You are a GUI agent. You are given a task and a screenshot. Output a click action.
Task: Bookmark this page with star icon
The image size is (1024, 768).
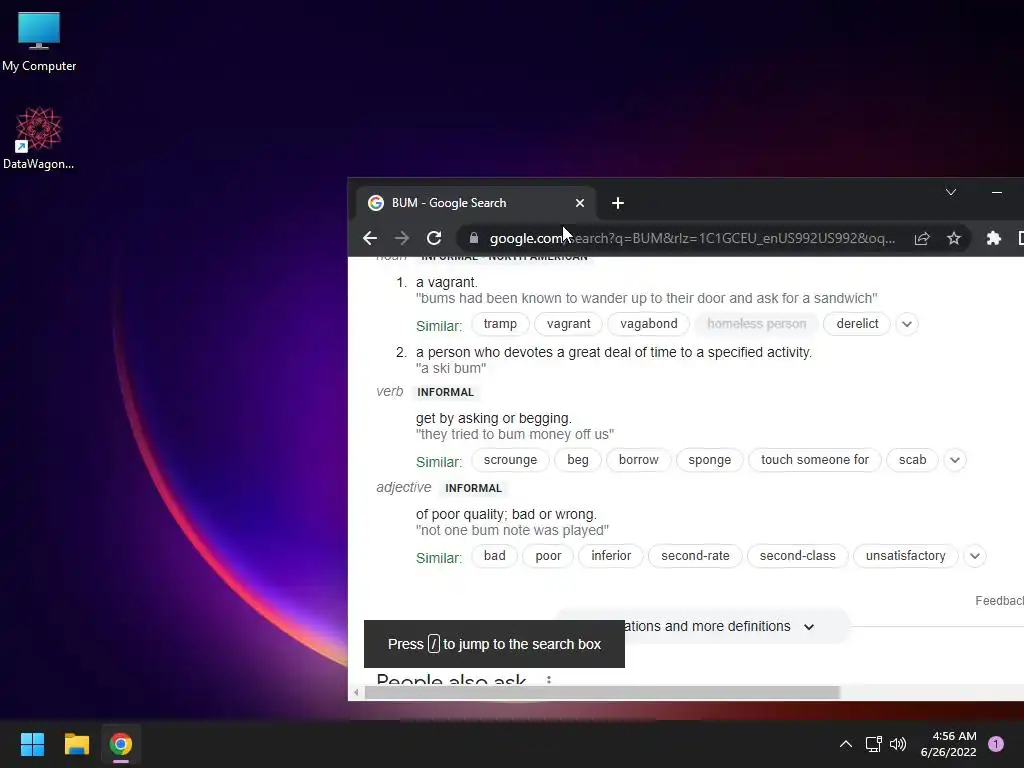pos(953,238)
